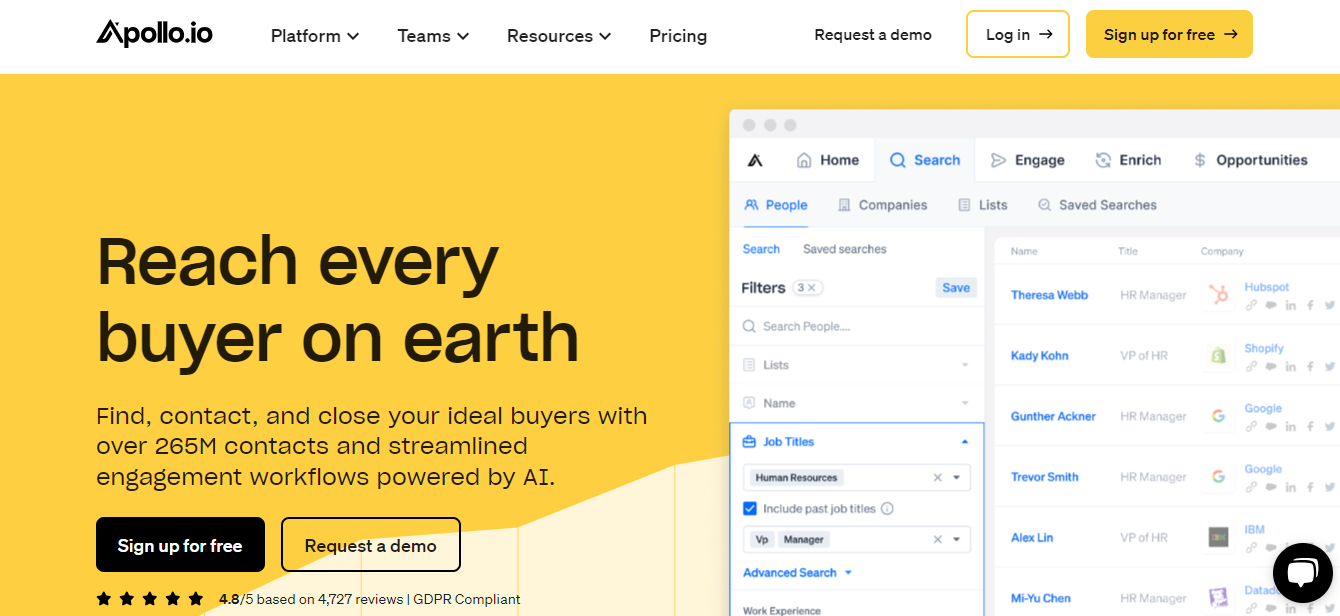Open the chat widget bubble

pos(1302,573)
